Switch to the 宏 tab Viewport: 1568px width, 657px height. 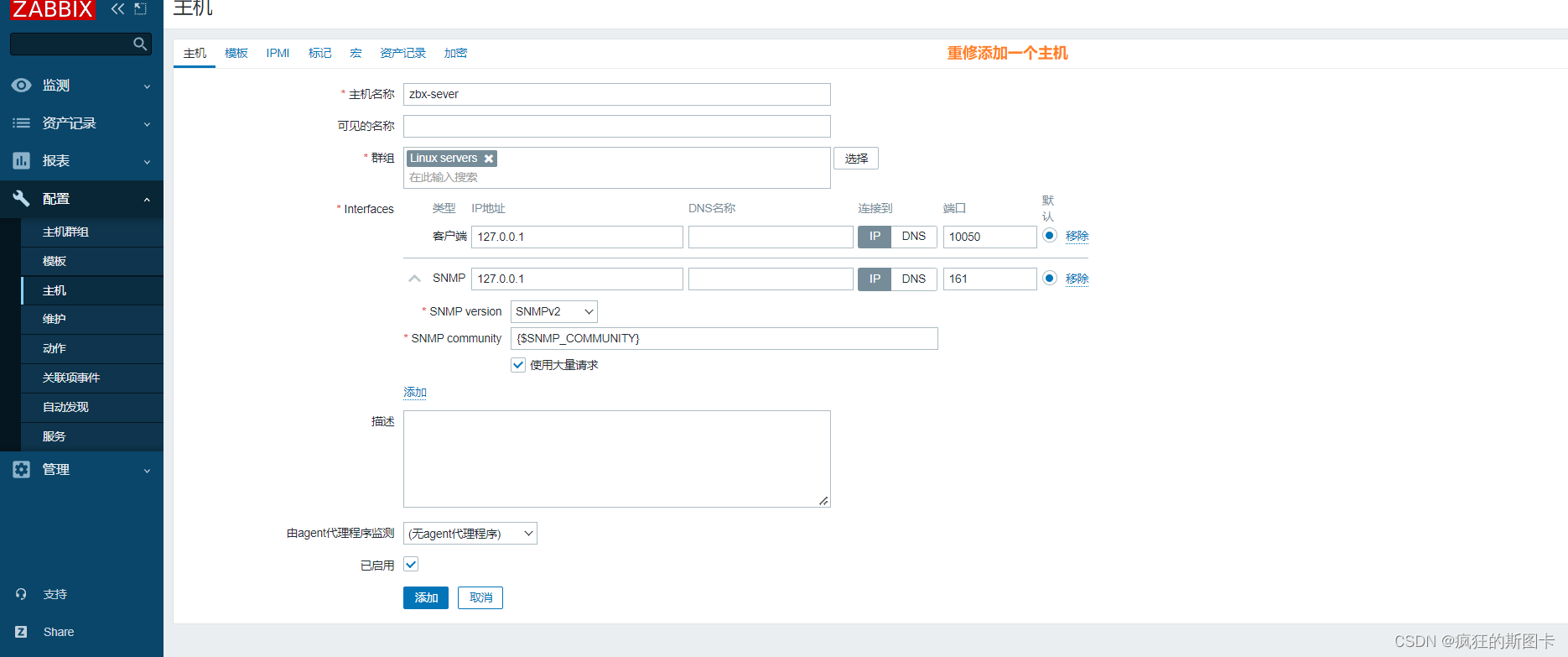(x=356, y=53)
